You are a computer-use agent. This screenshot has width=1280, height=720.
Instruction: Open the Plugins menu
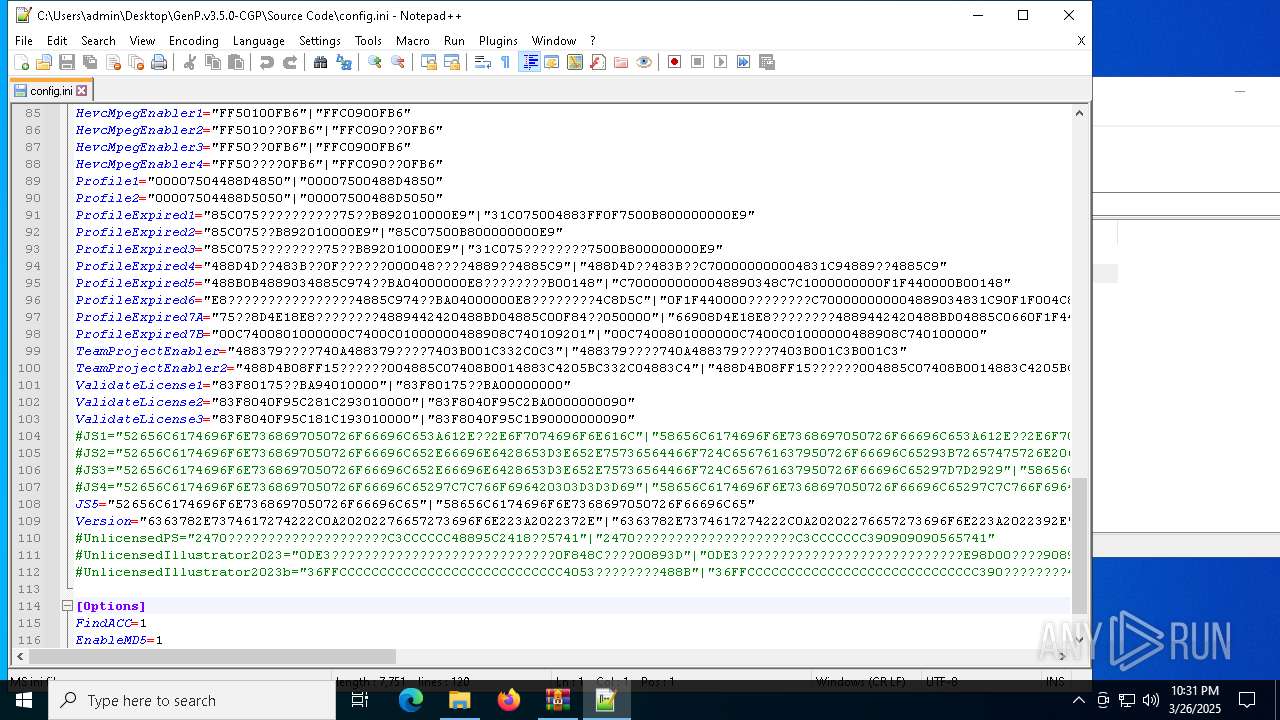pyautogui.click(x=498, y=41)
